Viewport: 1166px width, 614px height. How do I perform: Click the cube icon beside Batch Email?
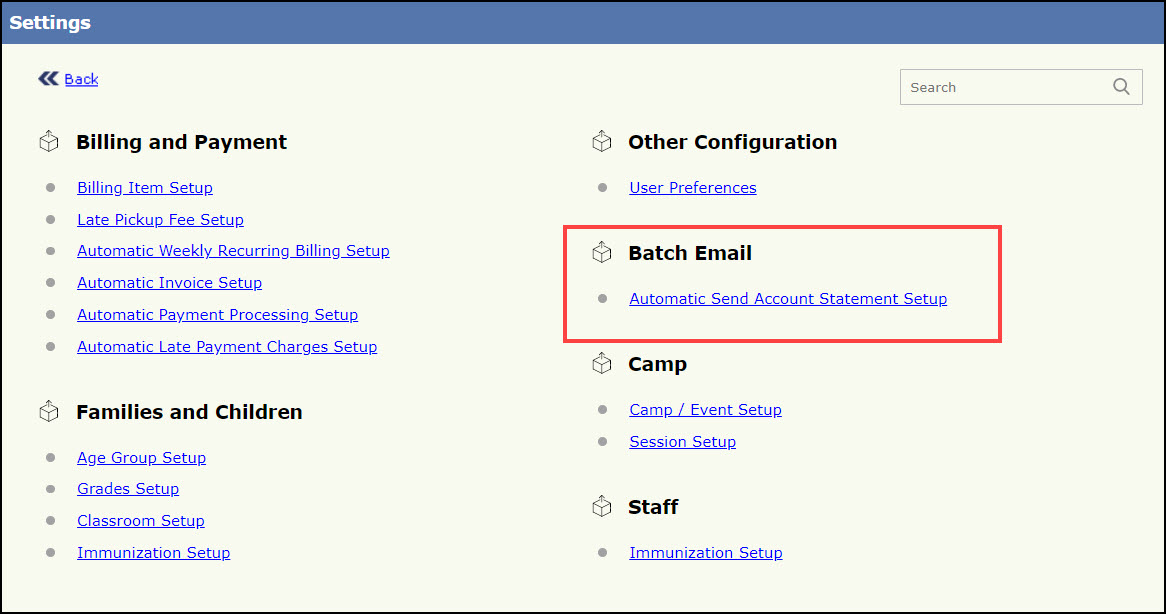coord(601,253)
